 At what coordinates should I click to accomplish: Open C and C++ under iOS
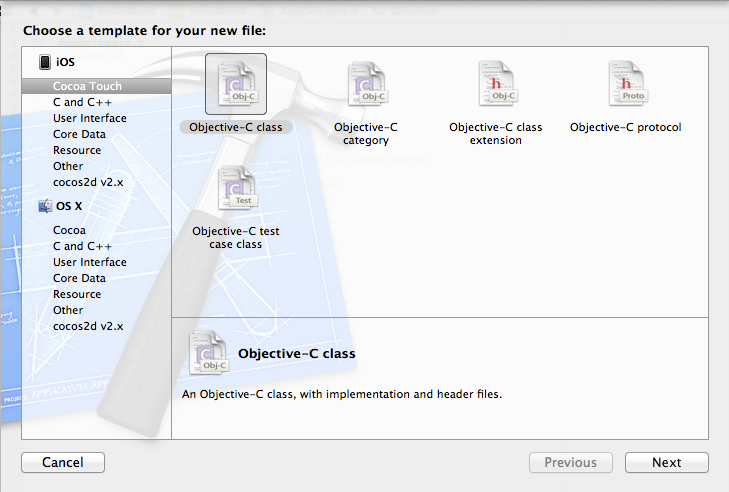coord(82,102)
